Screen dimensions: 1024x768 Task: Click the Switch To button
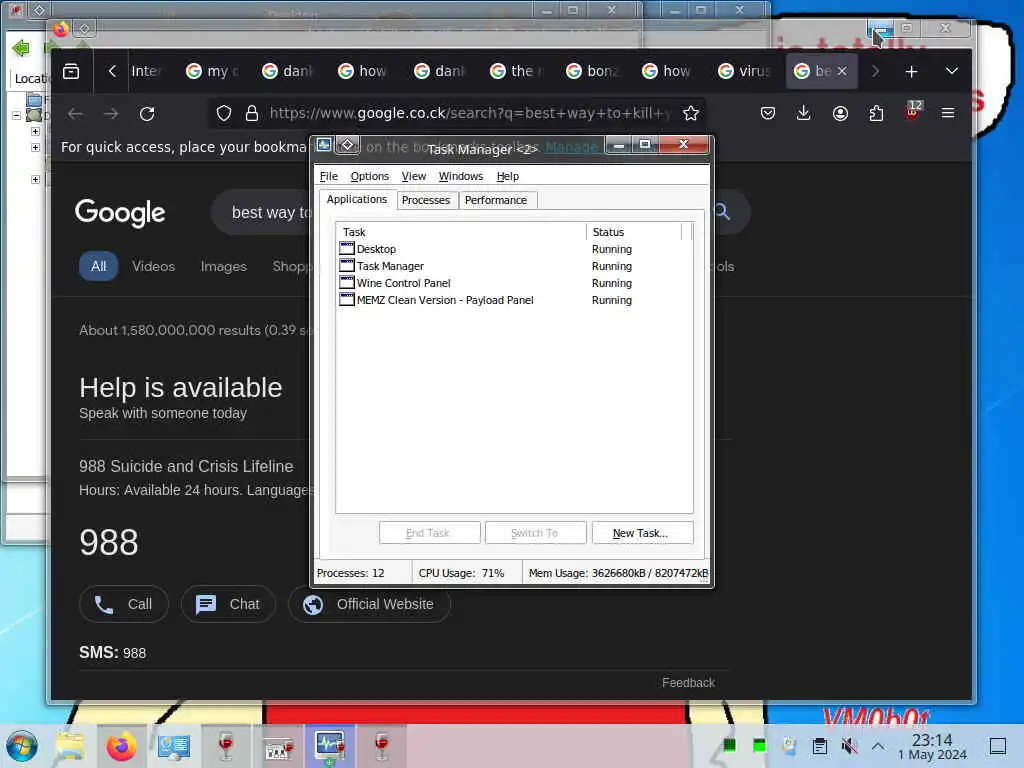pos(536,534)
